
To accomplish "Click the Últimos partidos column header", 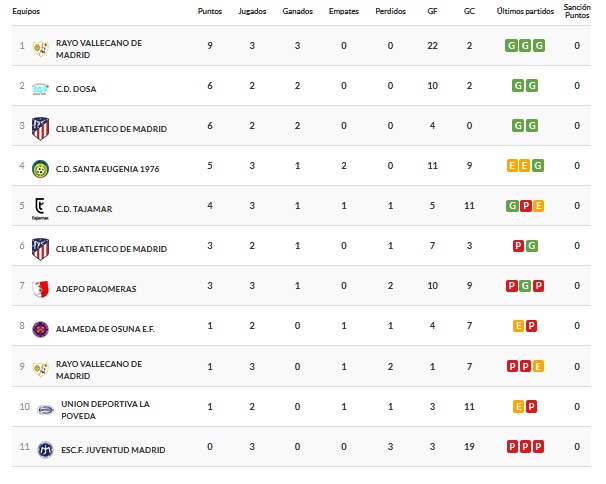I will [x=524, y=11].
